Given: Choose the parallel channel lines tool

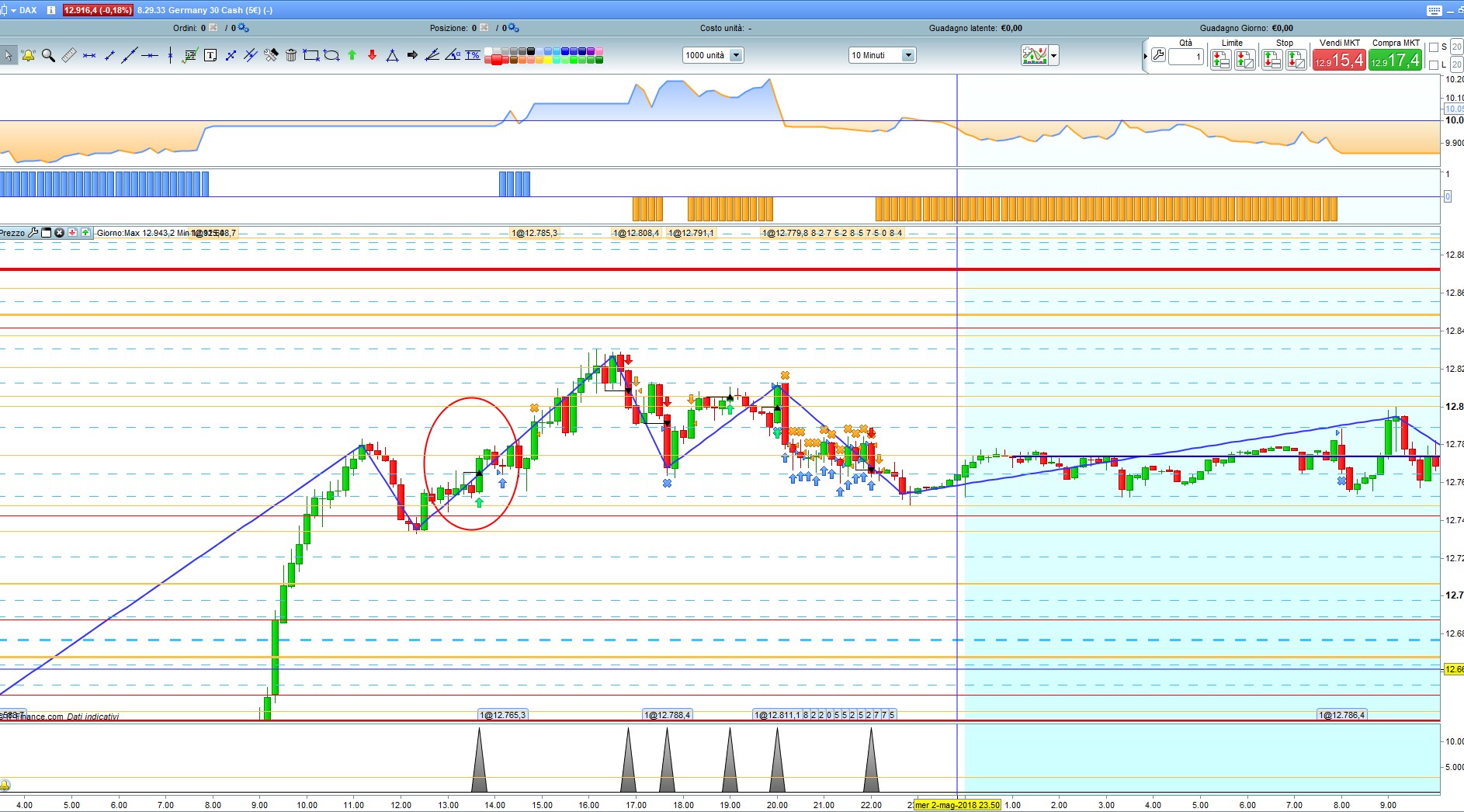Looking at the screenshot, I should pyautogui.click(x=251, y=55).
